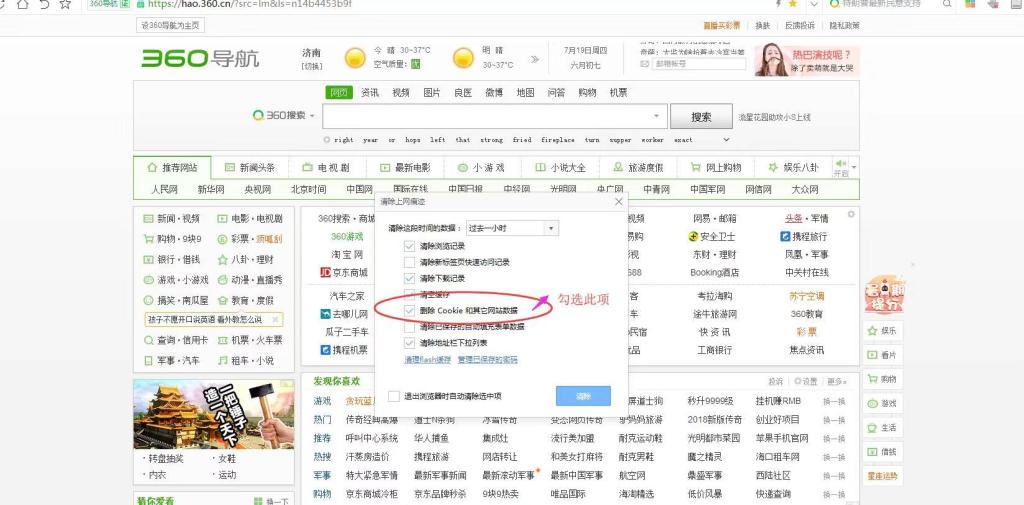Toggle the 清除浏览记录 checkbox

409,246
